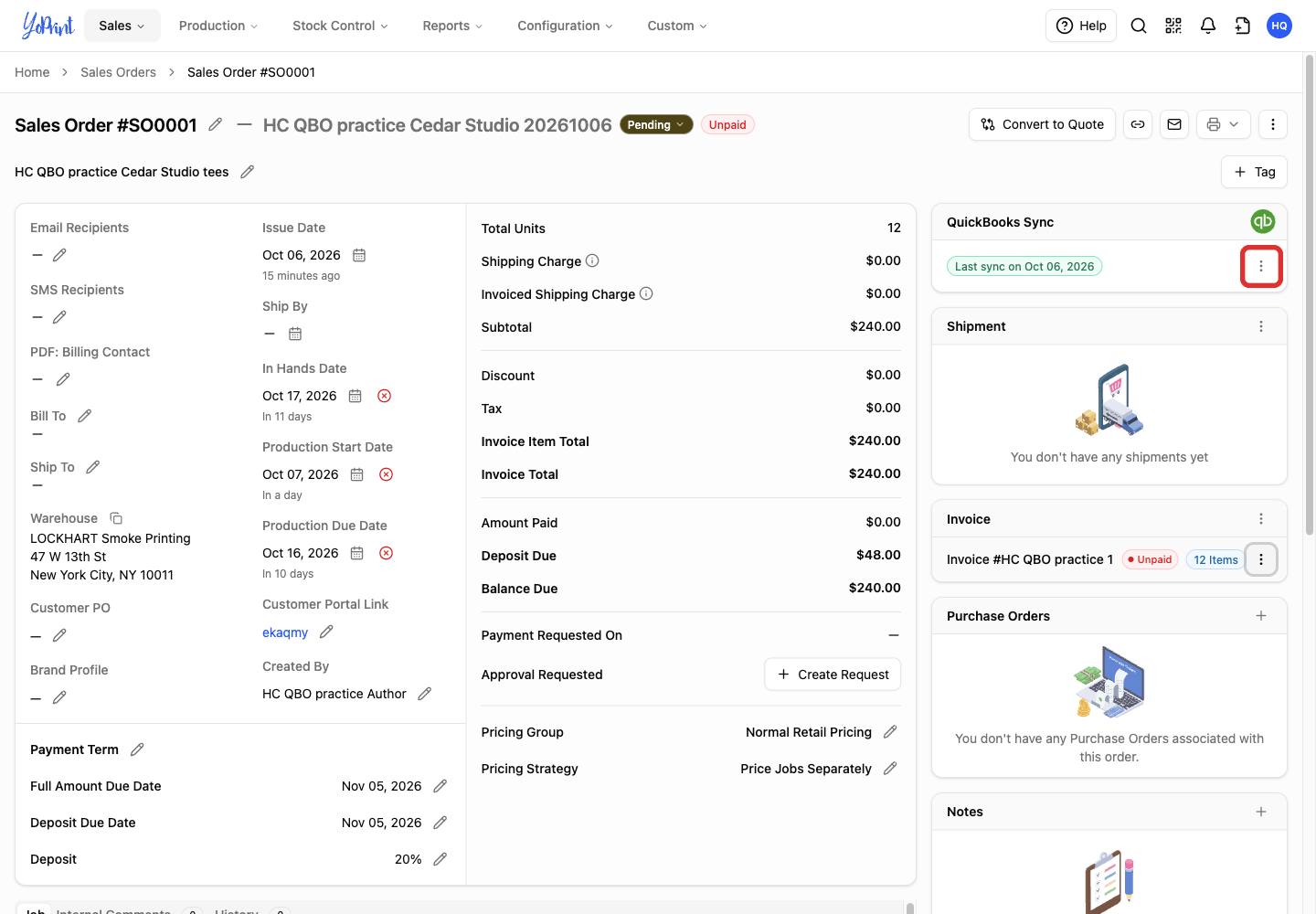
Task: Click the page vertical scrollbar
Action: (x=1309, y=294)
